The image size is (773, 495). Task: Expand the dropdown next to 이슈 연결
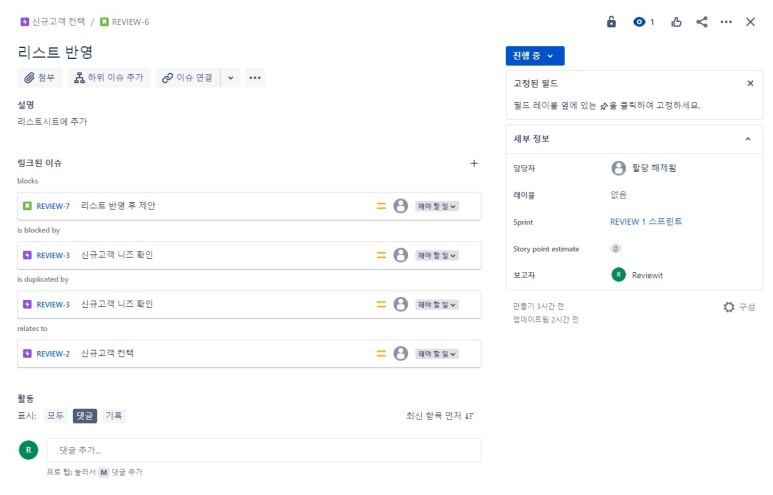(x=231, y=78)
